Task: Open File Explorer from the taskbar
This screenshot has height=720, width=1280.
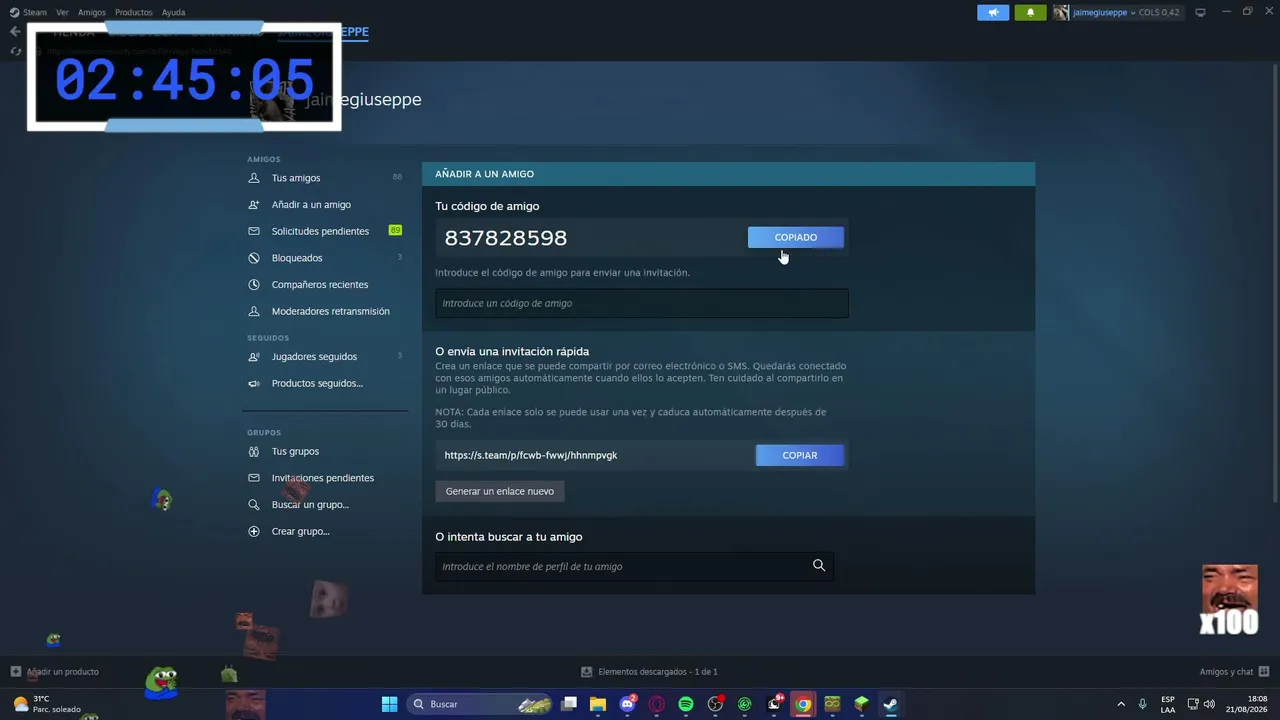Action: pyautogui.click(x=598, y=704)
